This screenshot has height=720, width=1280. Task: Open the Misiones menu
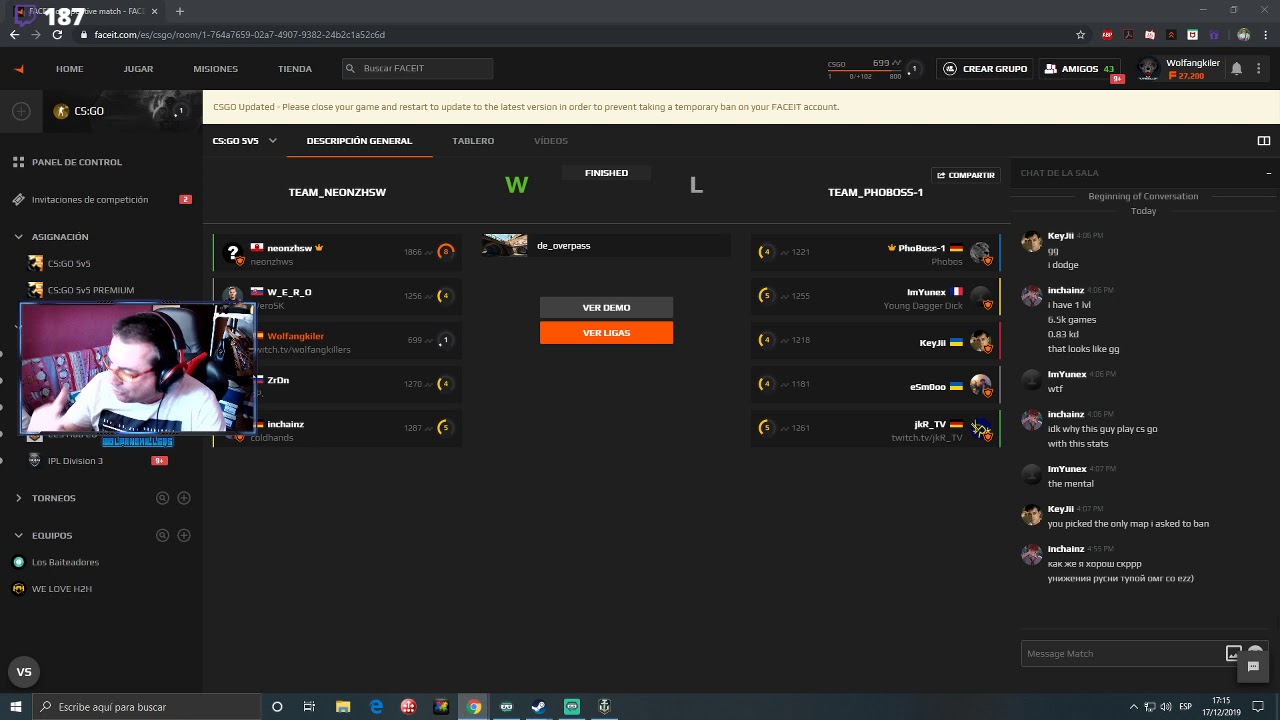coord(216,69)
